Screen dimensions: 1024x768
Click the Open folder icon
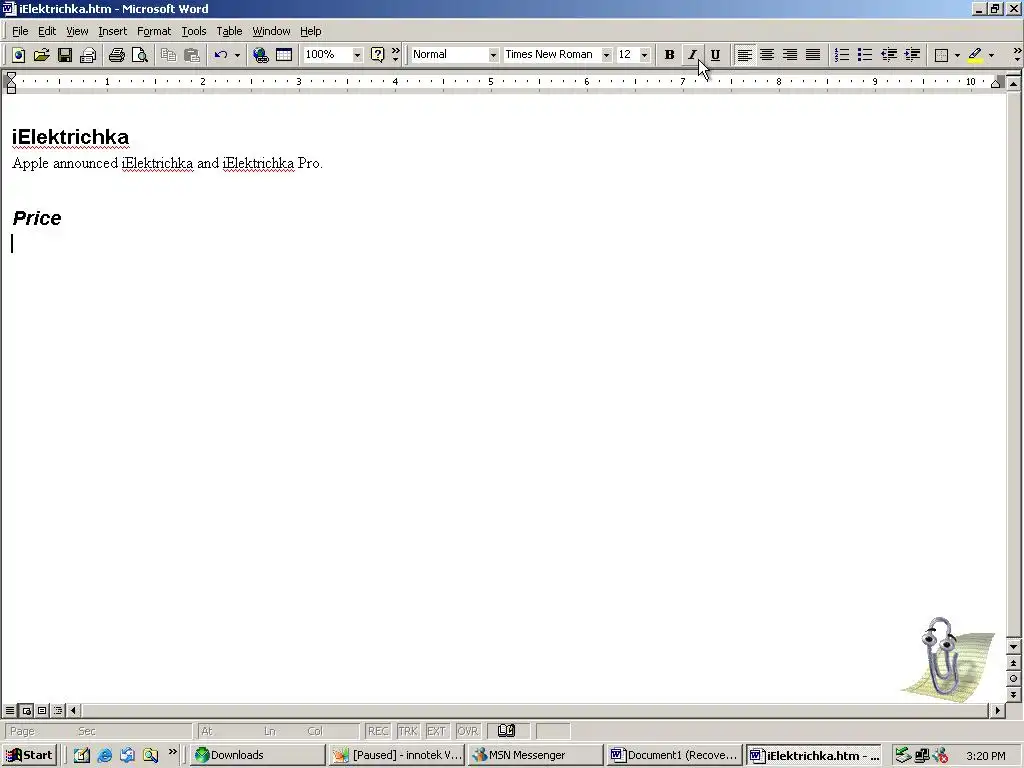click(x=41, y=55)
